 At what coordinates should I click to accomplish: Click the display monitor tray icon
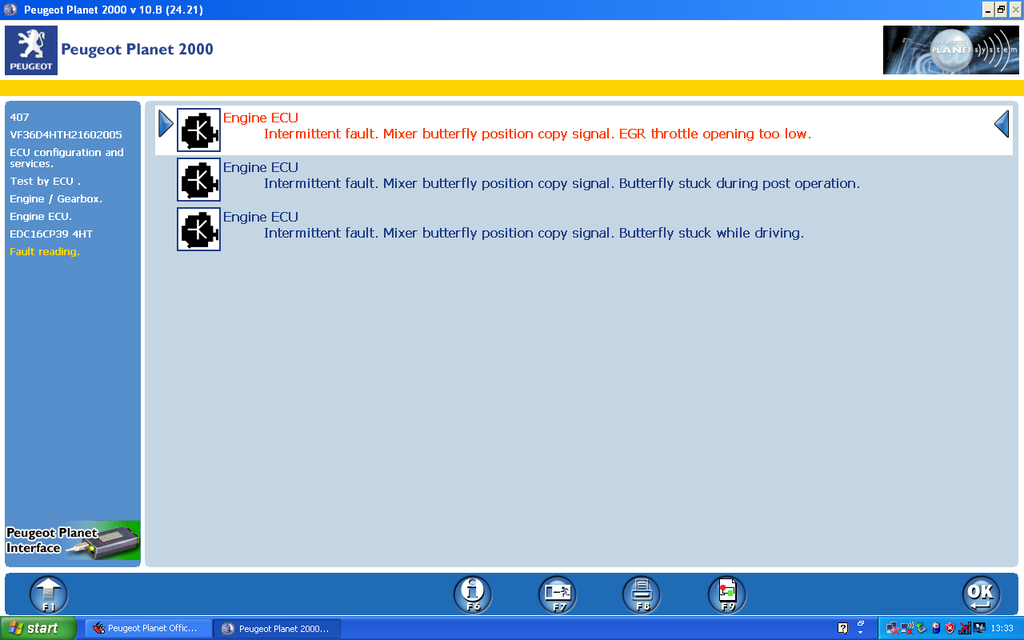coord(979,628)
